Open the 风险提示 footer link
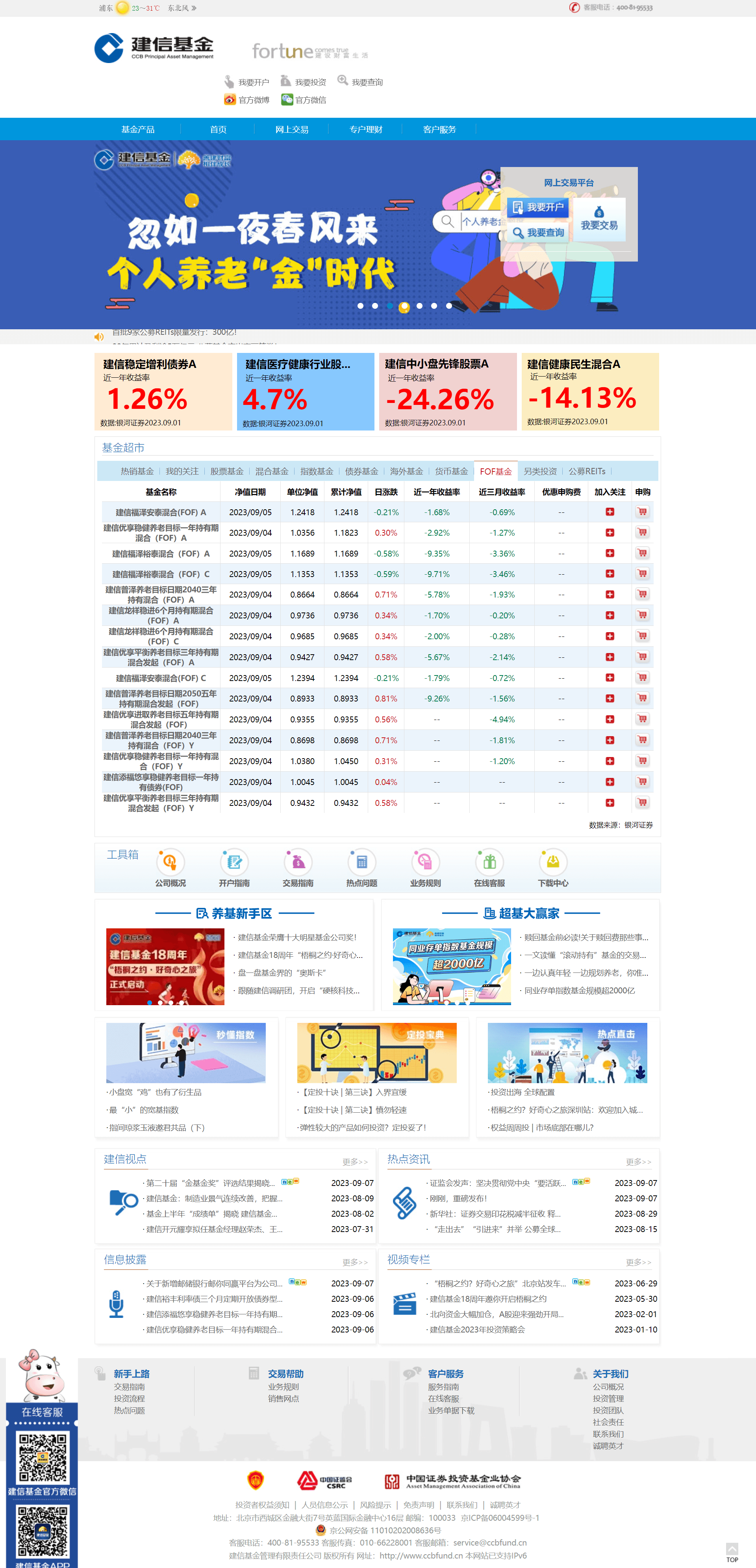The image size is (756, 1568). tap(376, 1505)
